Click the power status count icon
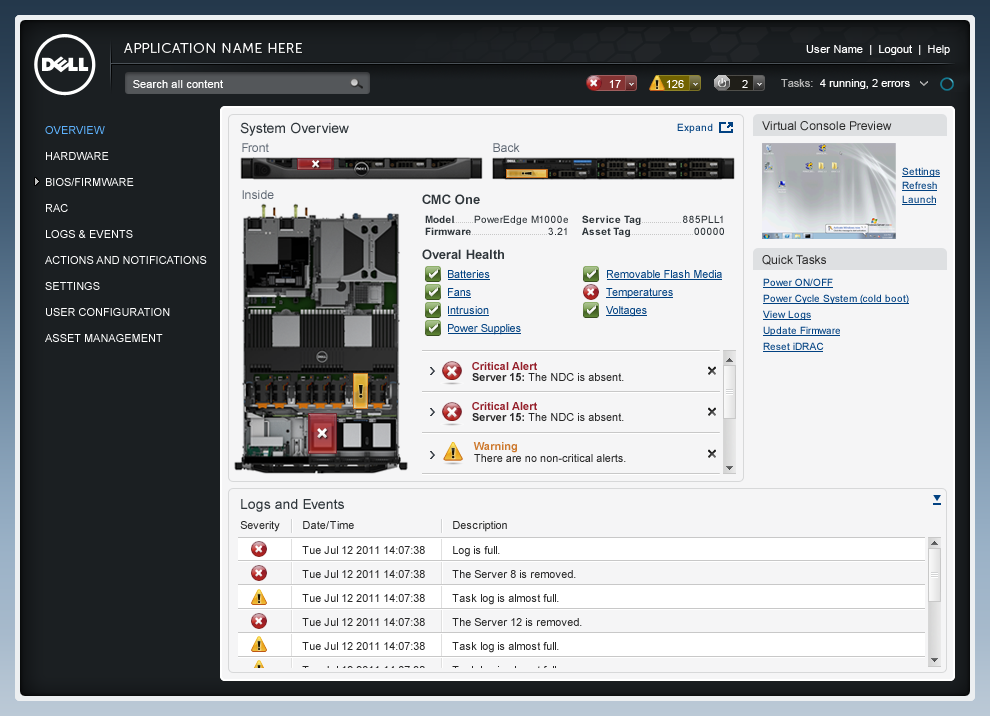 pos(722,83)
